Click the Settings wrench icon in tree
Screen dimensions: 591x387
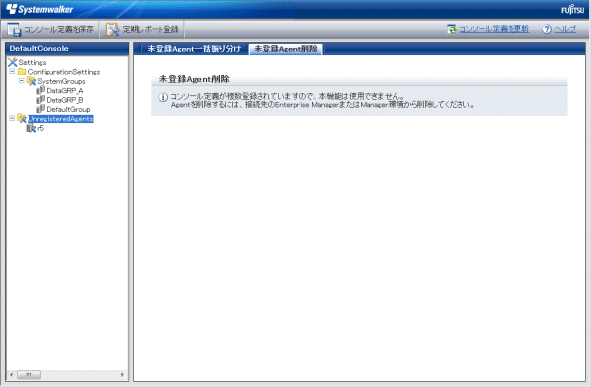coord(12,62)
